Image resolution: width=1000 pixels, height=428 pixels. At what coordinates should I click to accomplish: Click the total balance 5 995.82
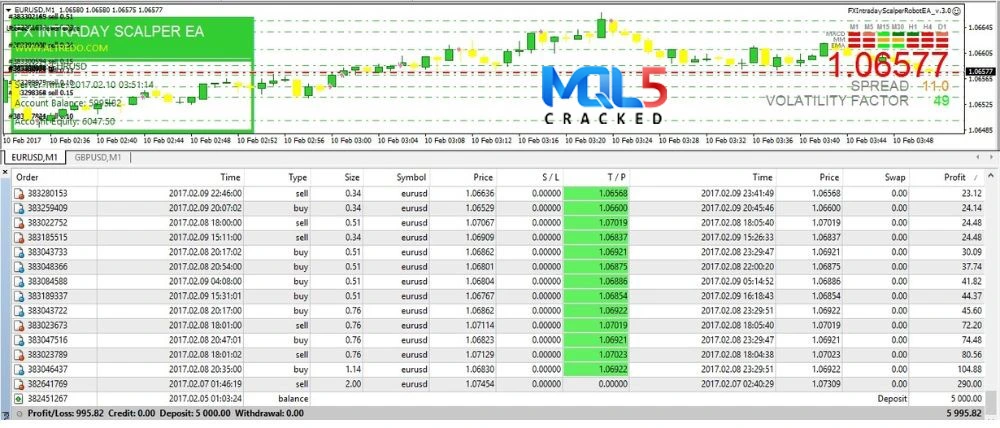[x=965, y=413]
